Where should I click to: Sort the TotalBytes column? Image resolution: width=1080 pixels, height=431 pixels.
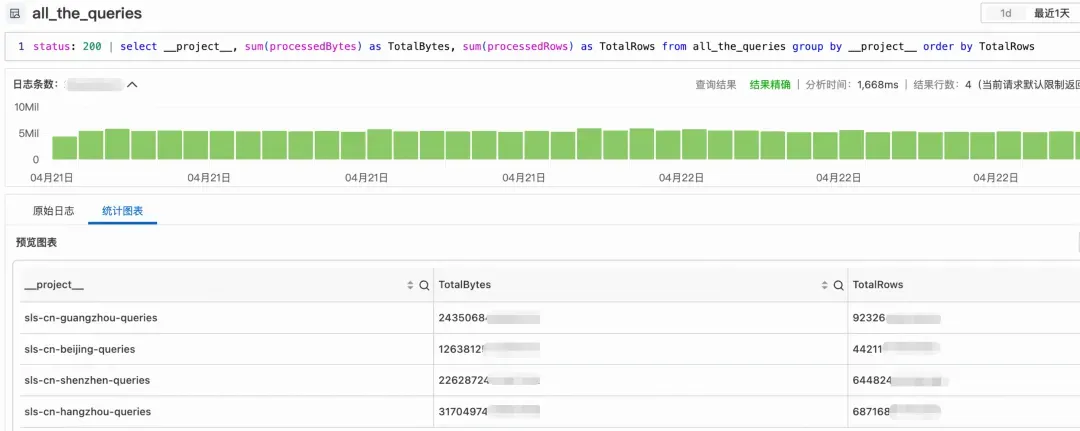pyautogui.click(x=824, y=285)
